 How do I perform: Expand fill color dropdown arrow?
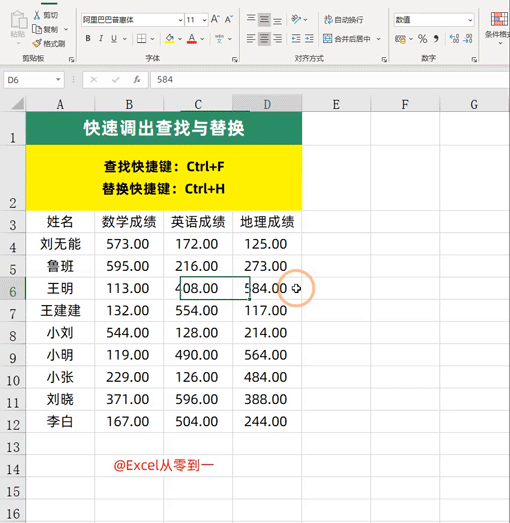pos(180,39)
